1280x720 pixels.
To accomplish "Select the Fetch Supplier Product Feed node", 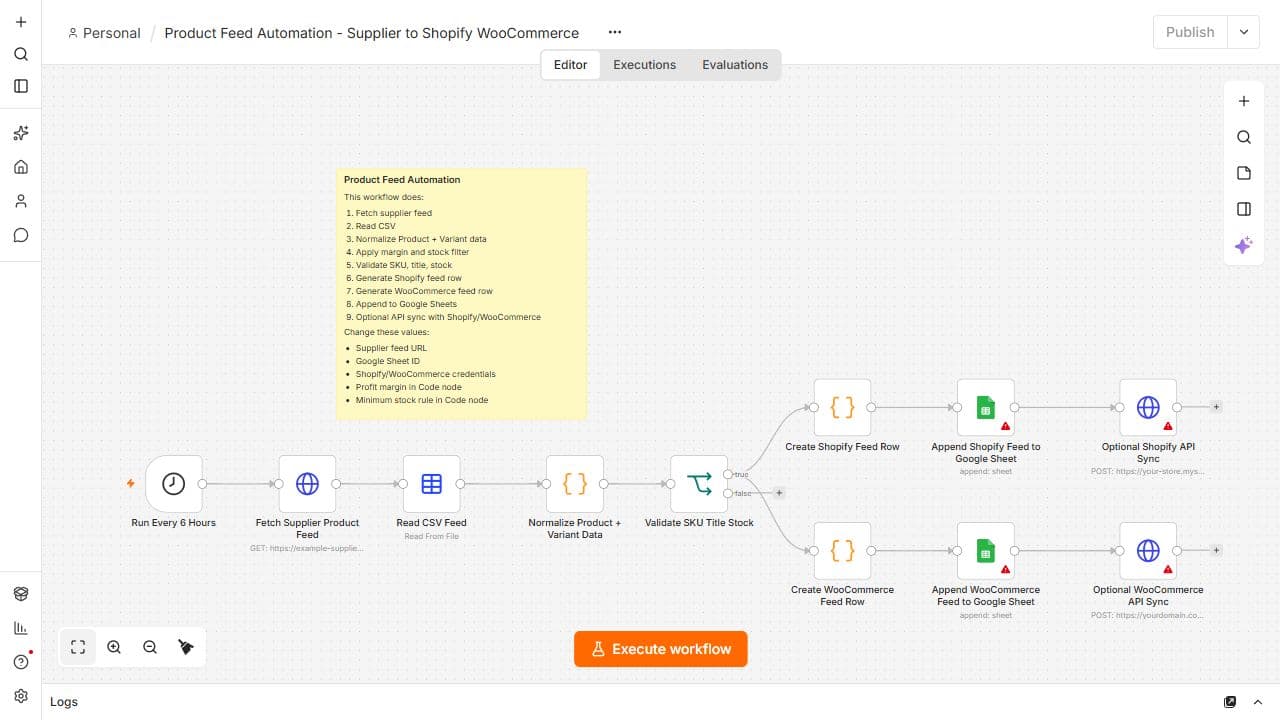I will pos(307,484).
